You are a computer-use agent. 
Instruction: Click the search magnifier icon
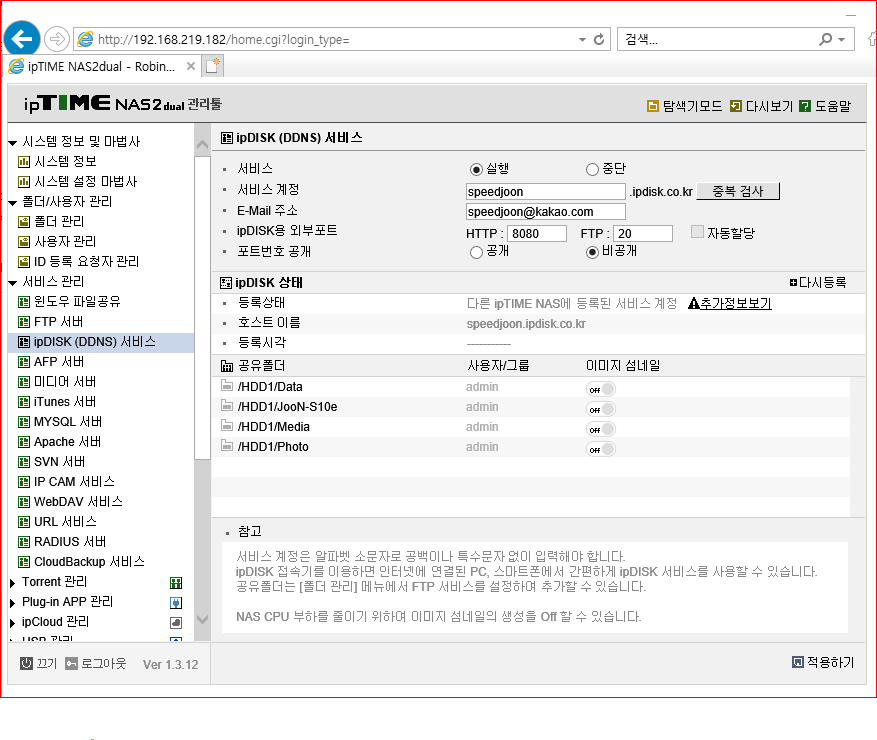tap(826, 40)
